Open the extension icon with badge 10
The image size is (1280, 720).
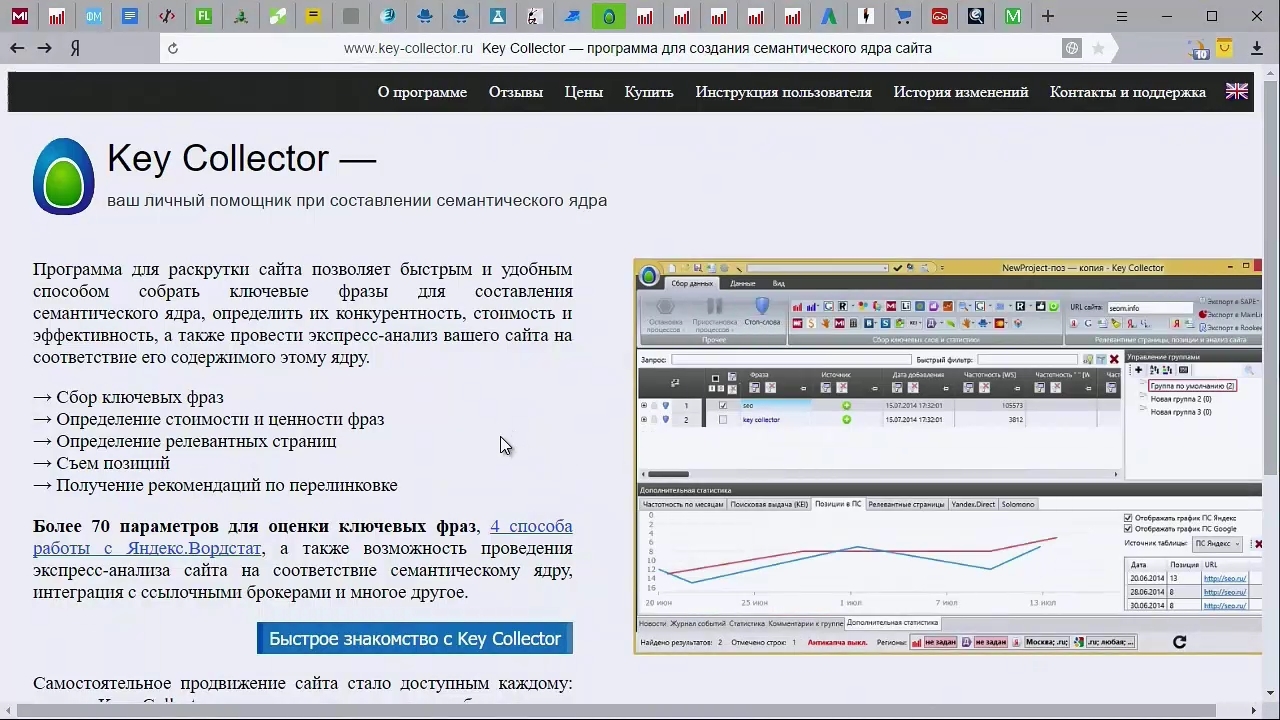click(1199, 49)
